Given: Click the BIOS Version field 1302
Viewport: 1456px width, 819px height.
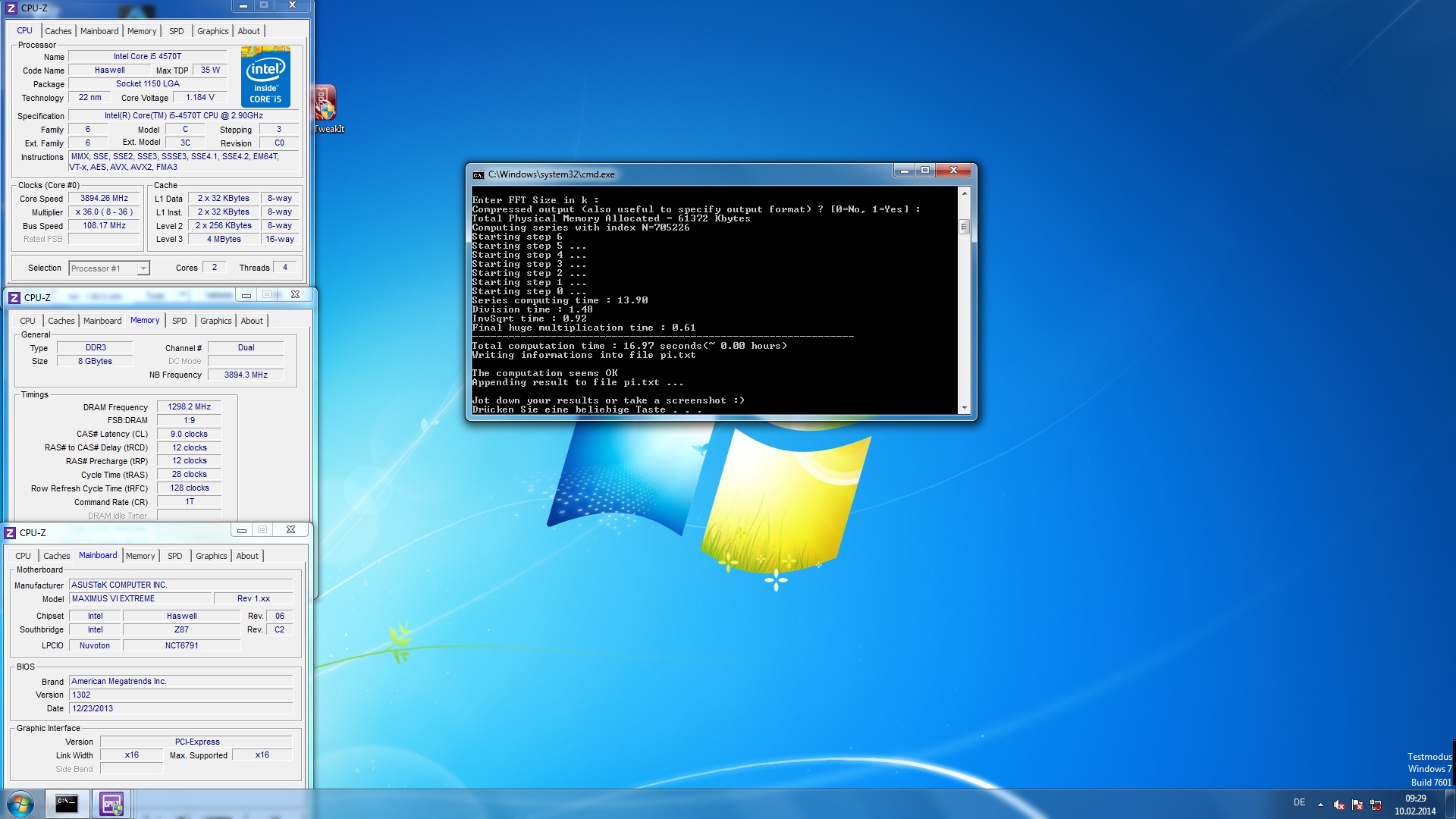Looking at the screenshot, I should point(181,695).
